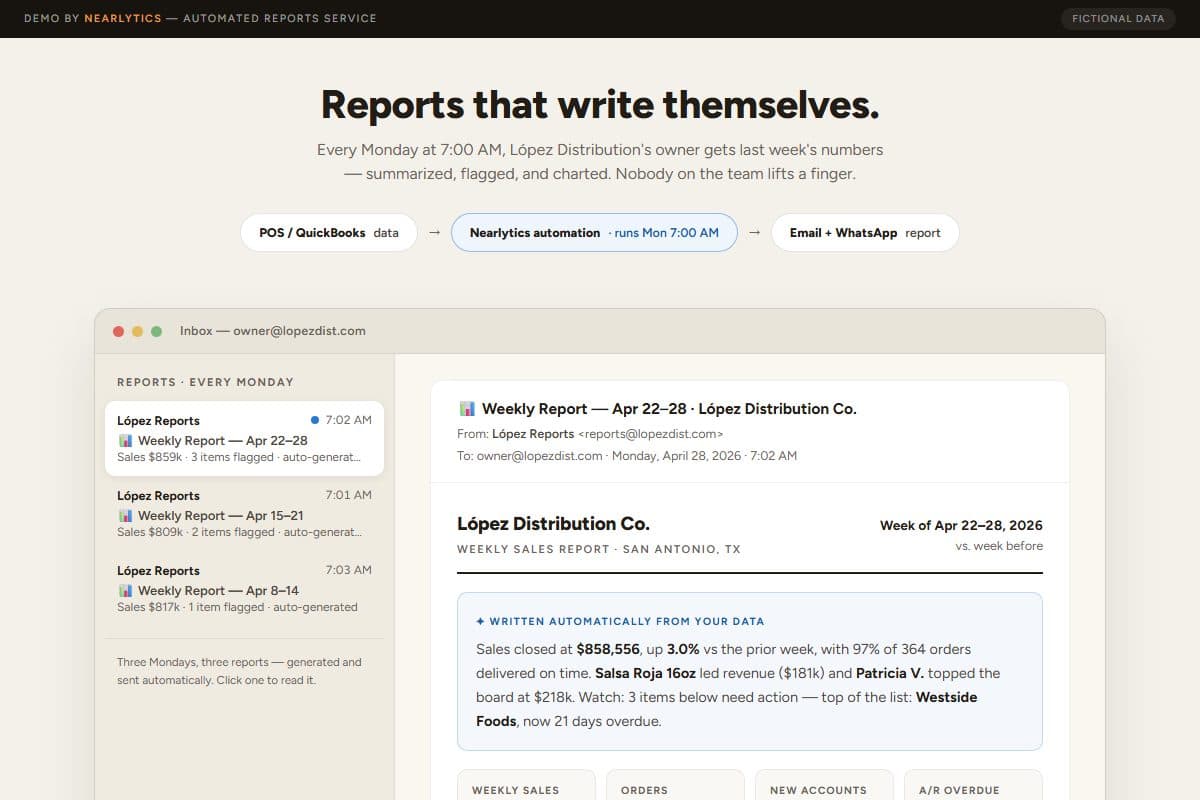Click the arrow between Nearlytics and Email pills
Viewport: 1200px width, 800px height.
click(x=754, y=232)
